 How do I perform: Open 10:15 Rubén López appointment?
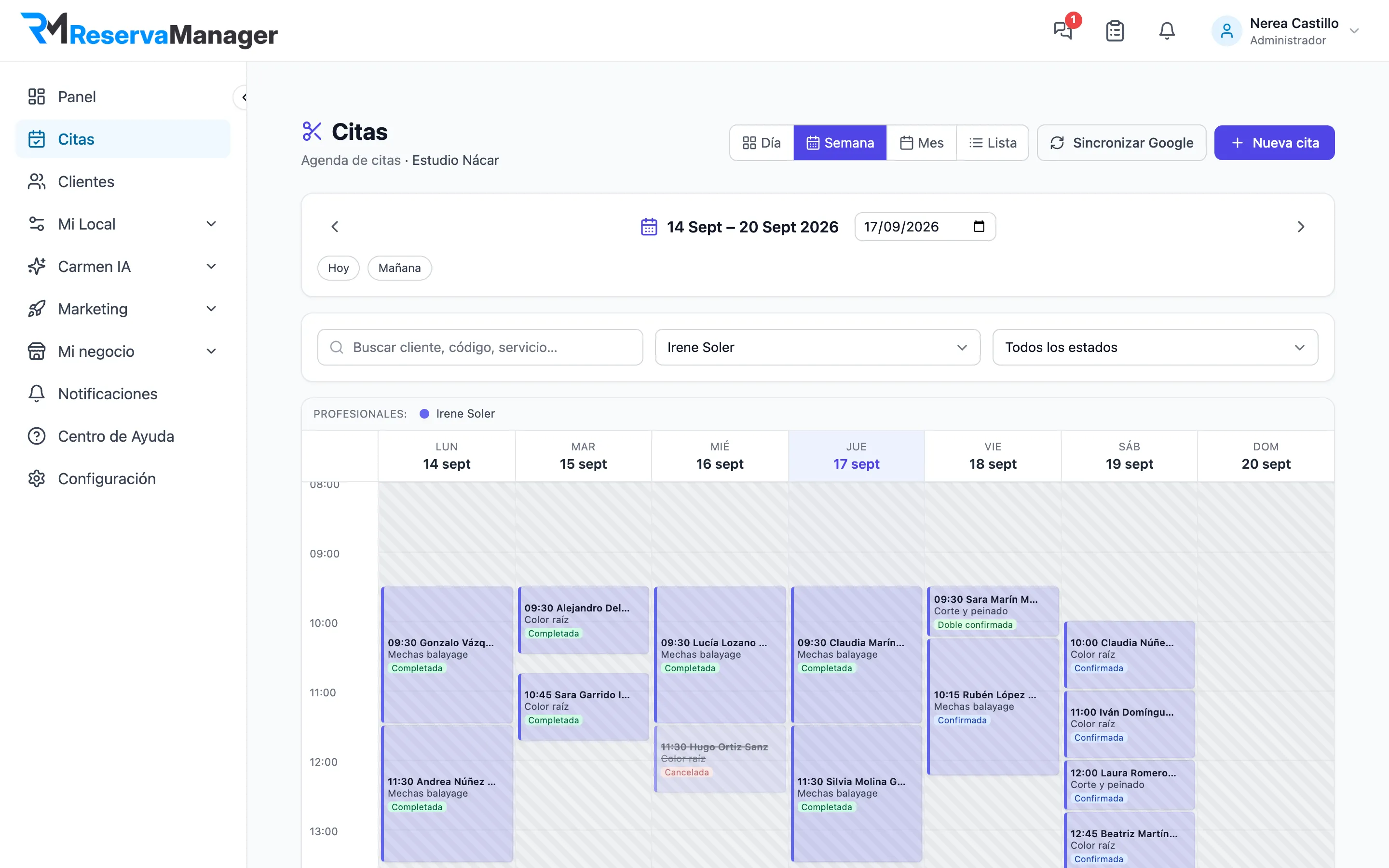993,706
